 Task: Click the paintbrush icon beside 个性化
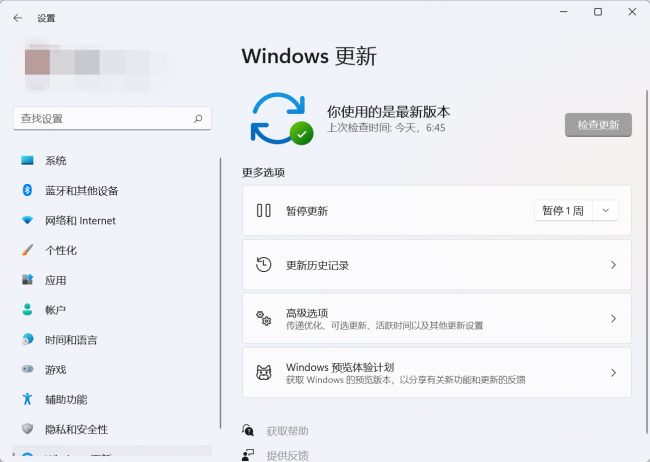27,250
